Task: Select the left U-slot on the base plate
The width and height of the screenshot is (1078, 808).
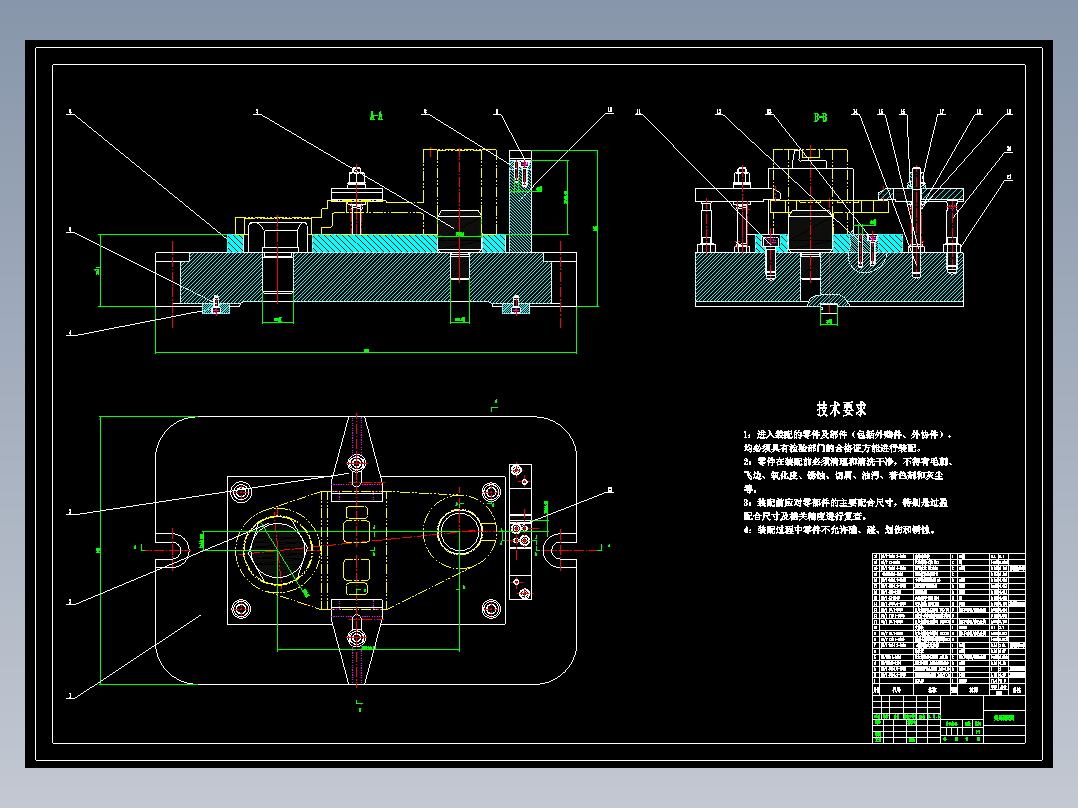Action: pos(173,549)
